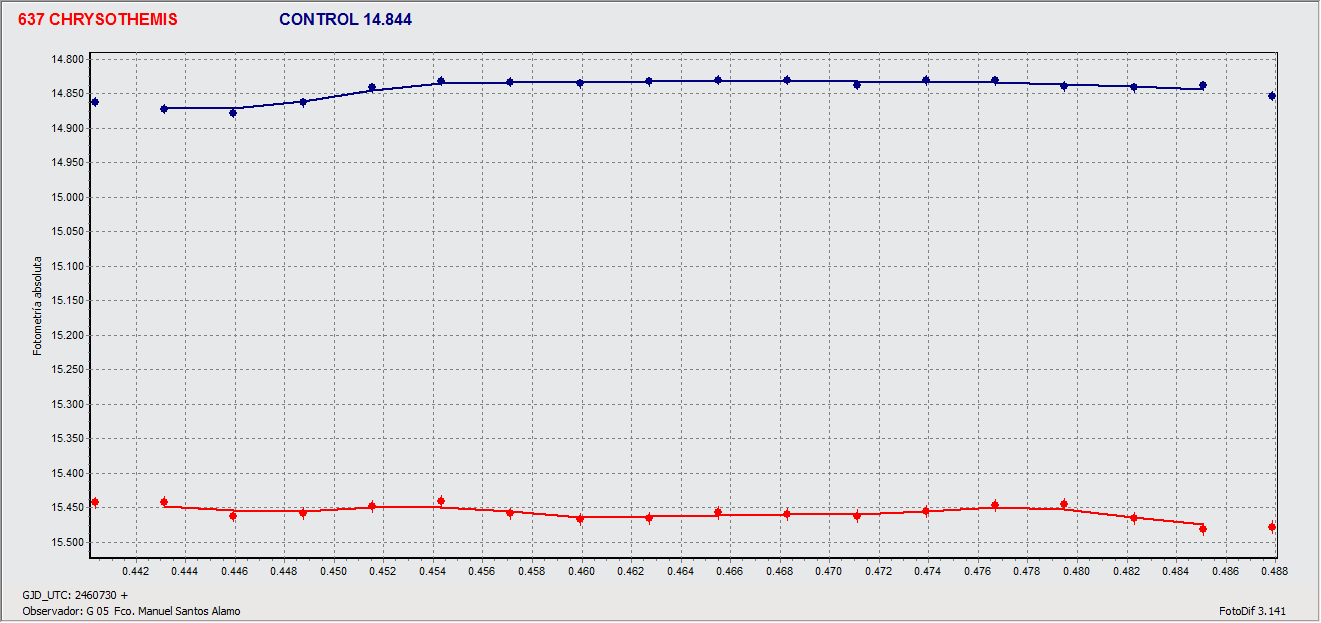Click the x-axis tick label 0.442
This screenshot has width=1321, height=623.
pos(135,572)
